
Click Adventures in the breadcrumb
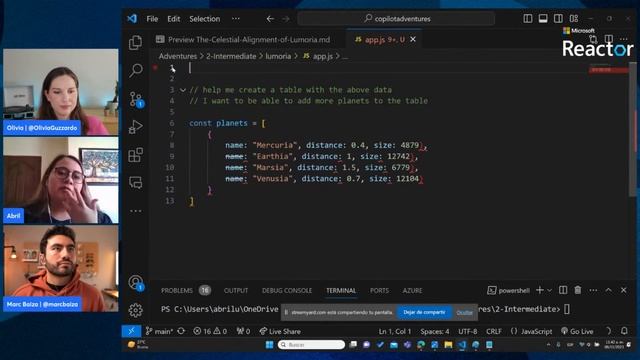click(x=178, y=56)
